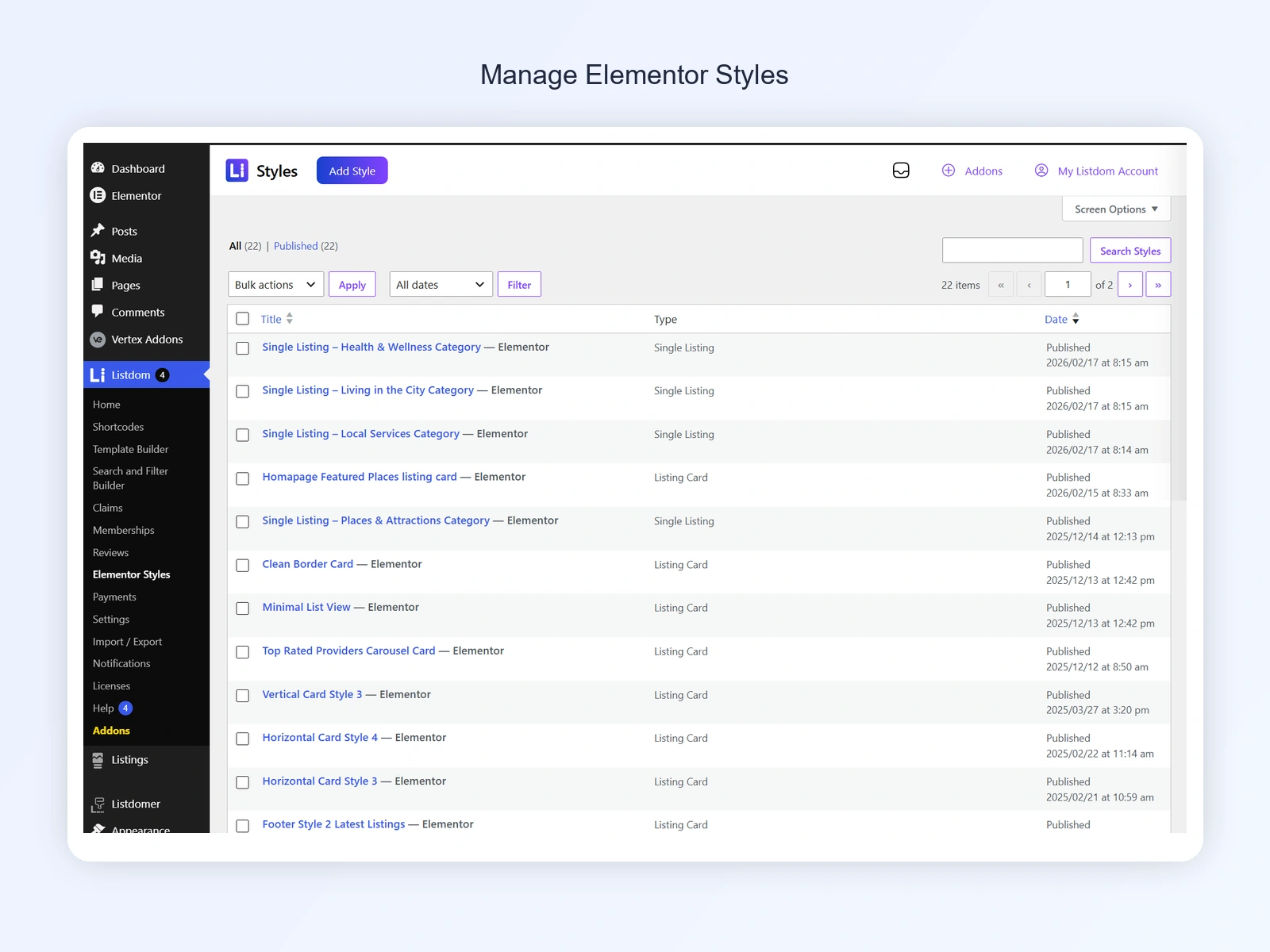Check Minimal List View checkbox

coord(243,608)
